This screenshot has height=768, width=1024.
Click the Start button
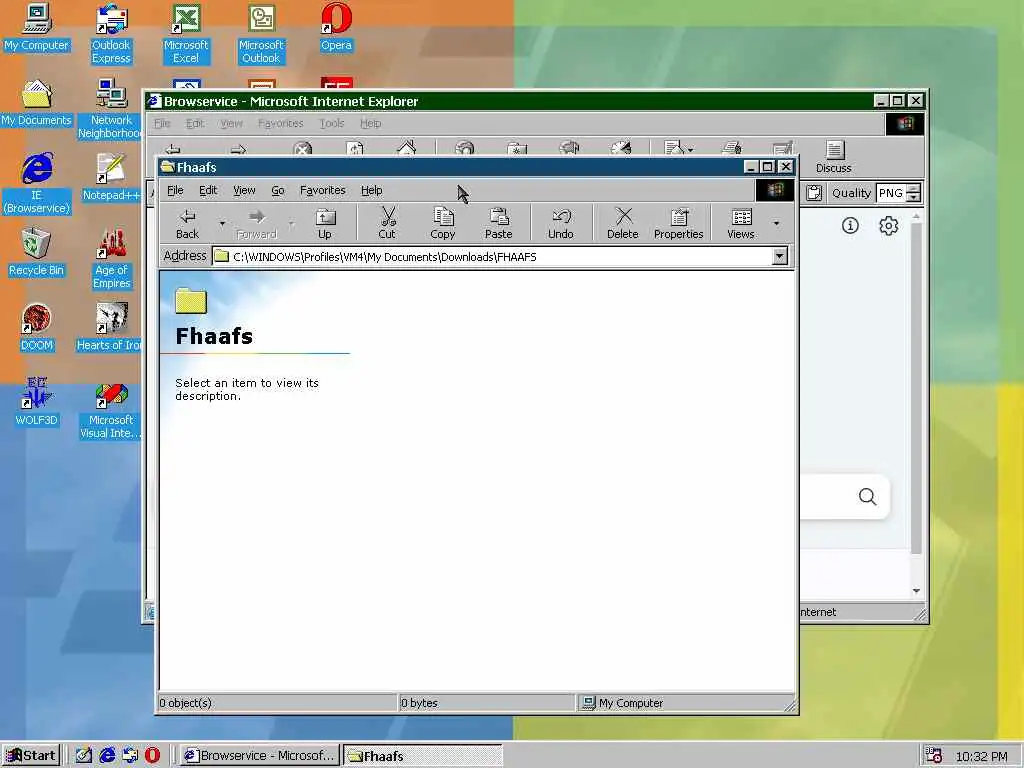point(31,756)
